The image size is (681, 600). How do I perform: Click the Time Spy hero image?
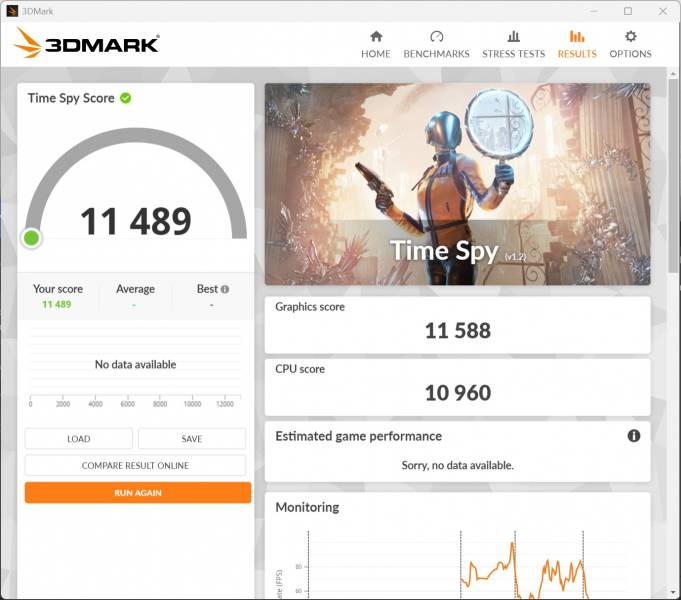click(x=457, y=184)
